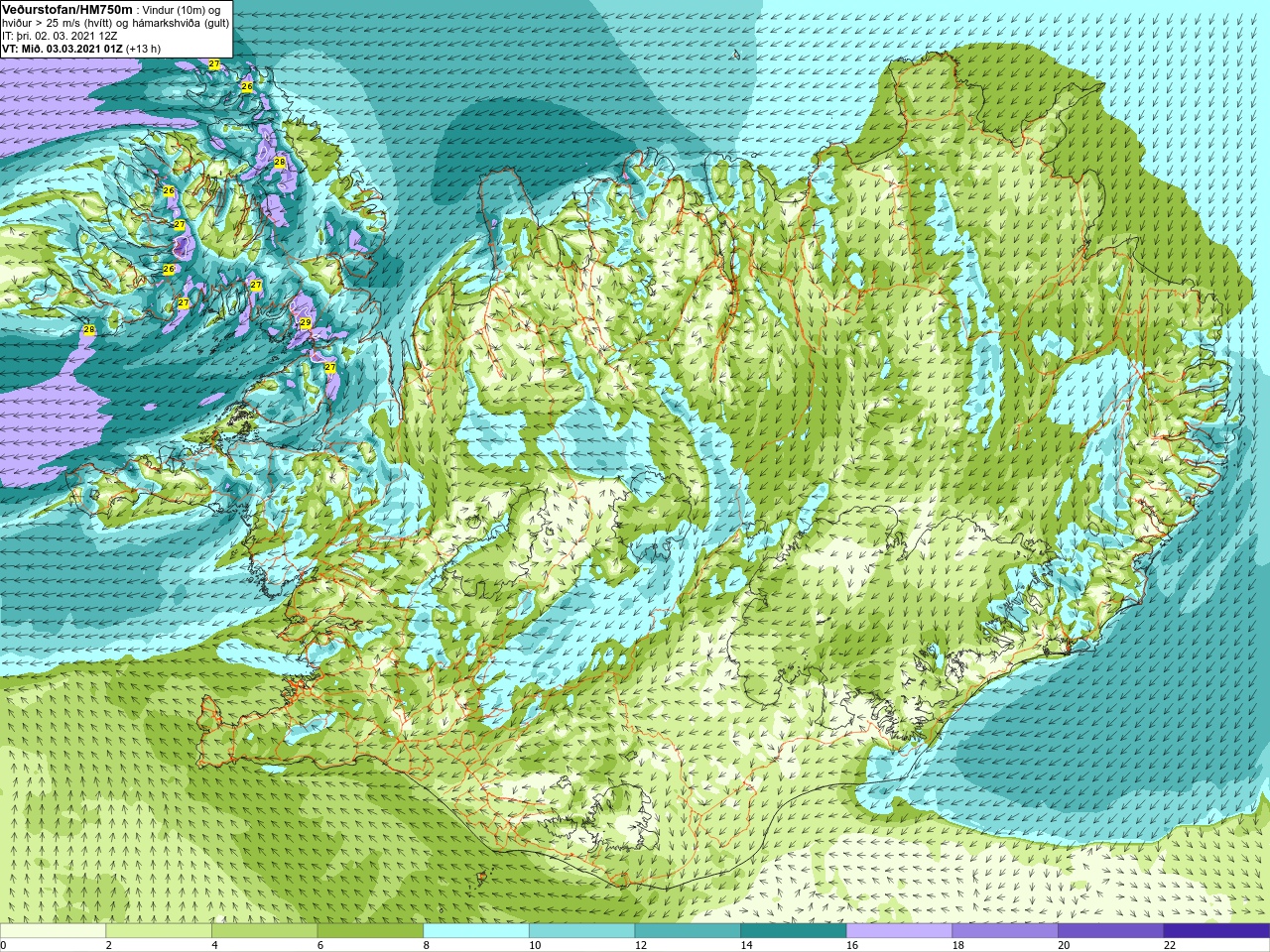Click the 16–18 m/s lavender legend swatch
This screenshot has width=1270, height=952.
[899, 931]
